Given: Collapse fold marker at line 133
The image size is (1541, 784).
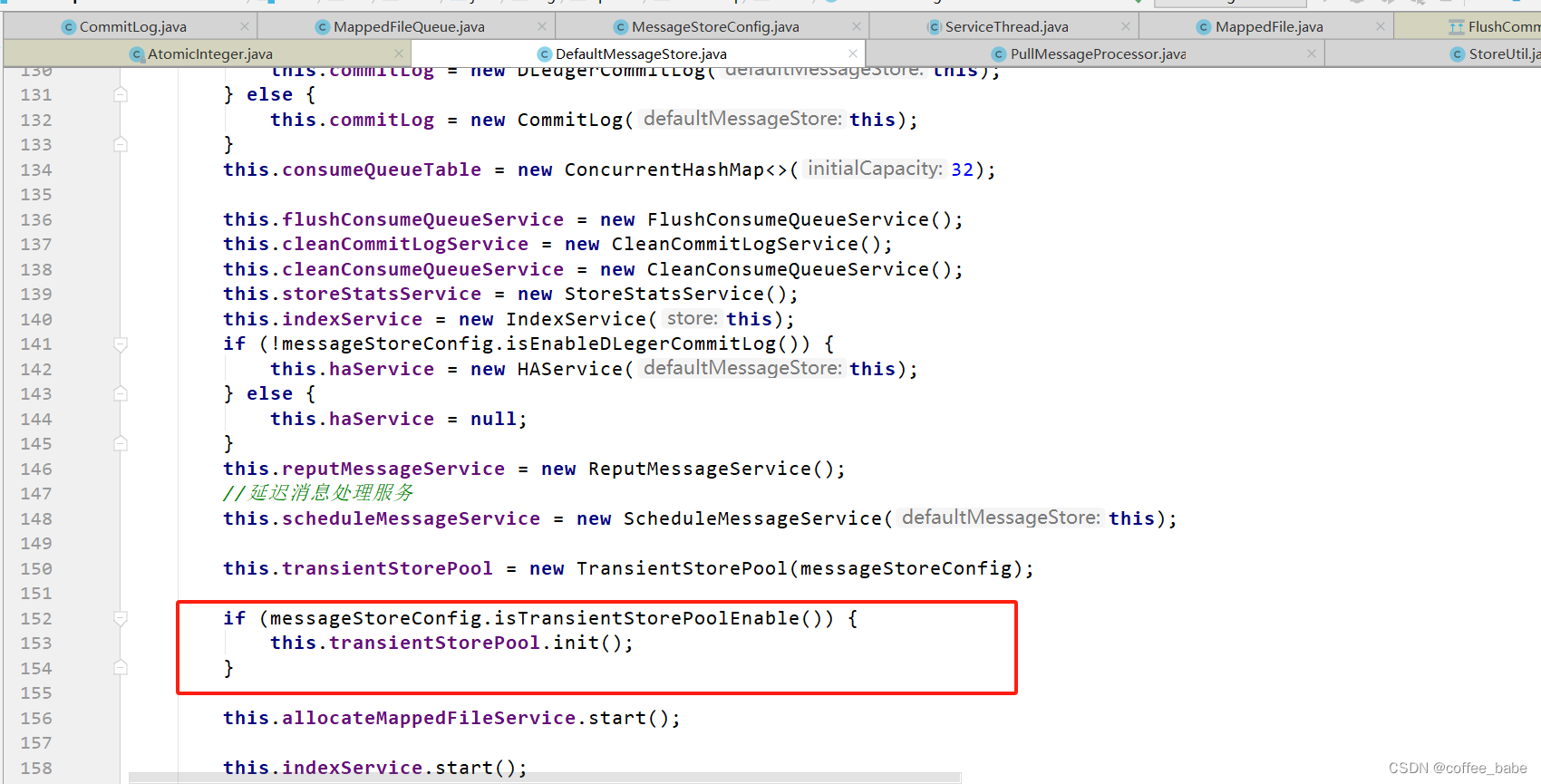Looking at the screenshot, I should 121,144.
